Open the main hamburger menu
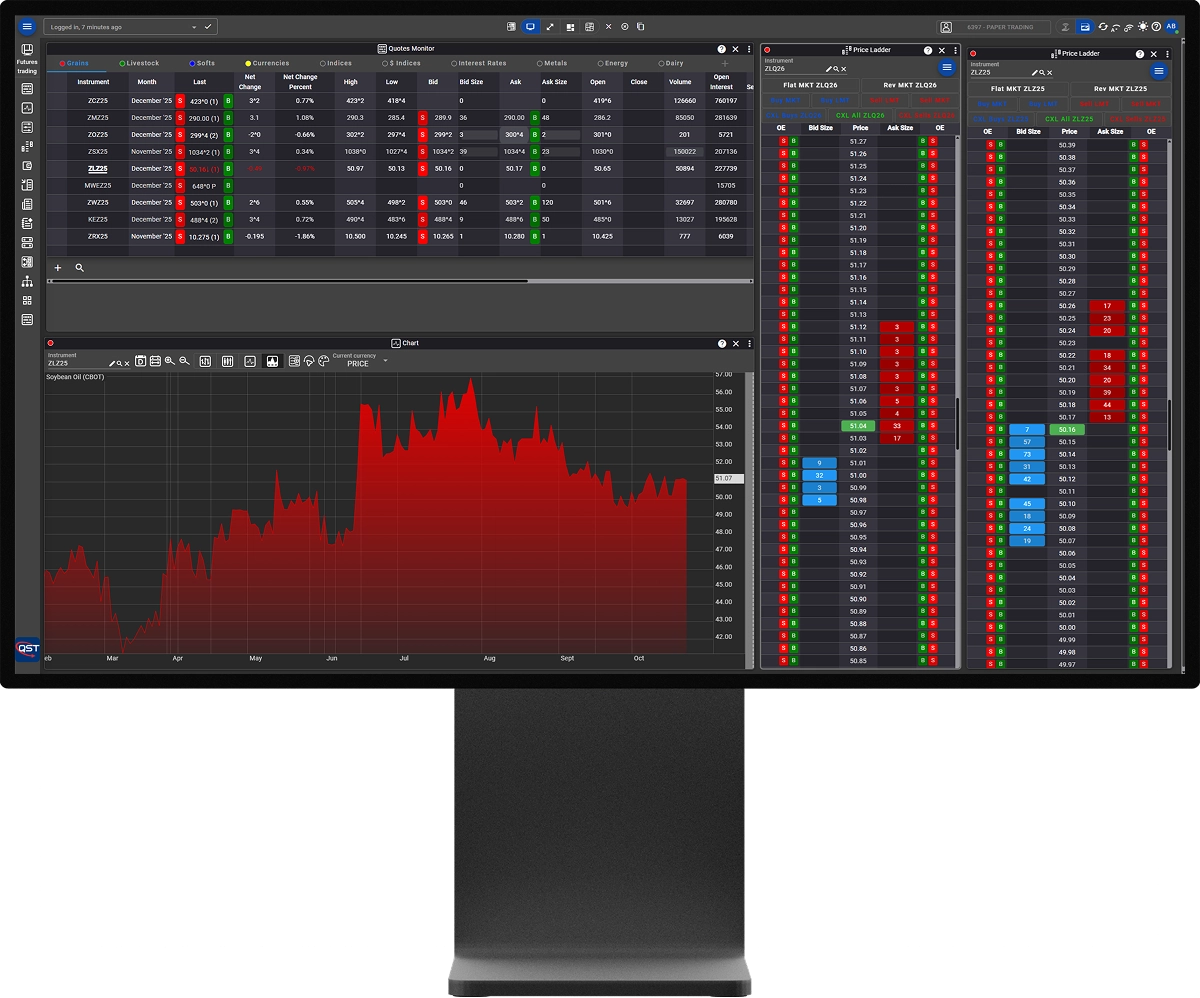This screenshot has width=1200, height=998. 27,27
